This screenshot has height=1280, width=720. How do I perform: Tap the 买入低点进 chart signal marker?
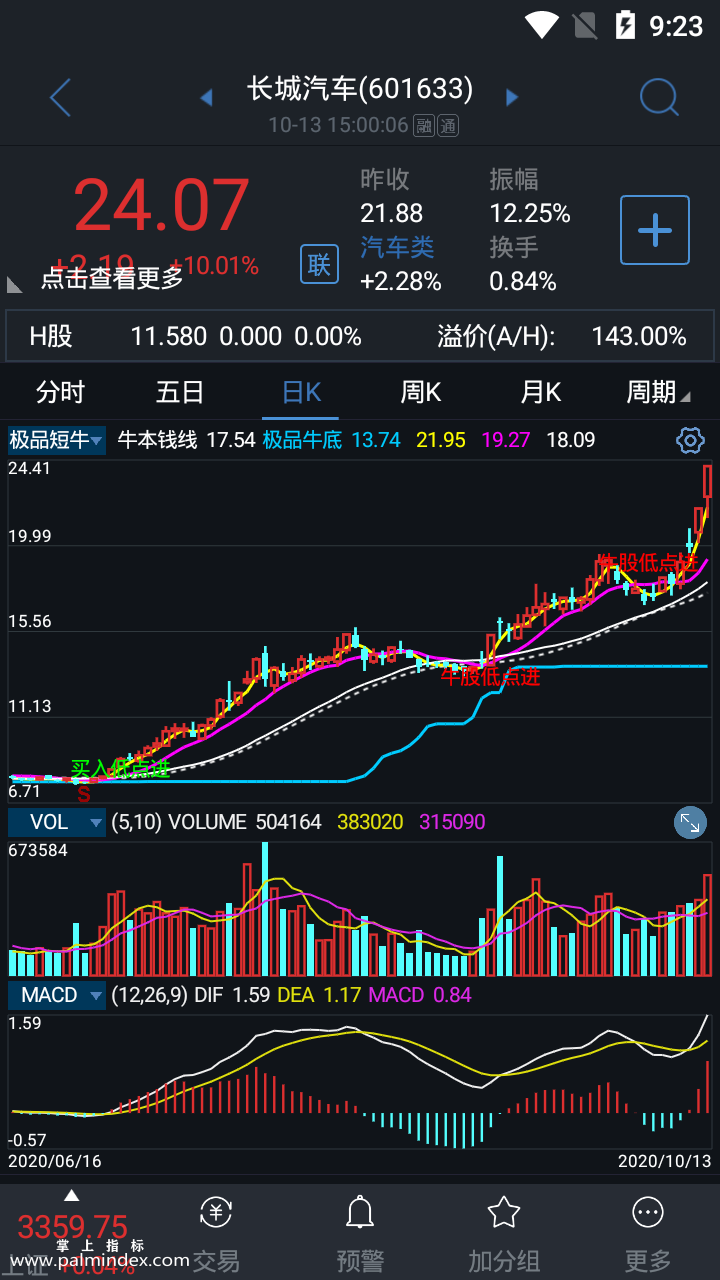click(119, 768)
